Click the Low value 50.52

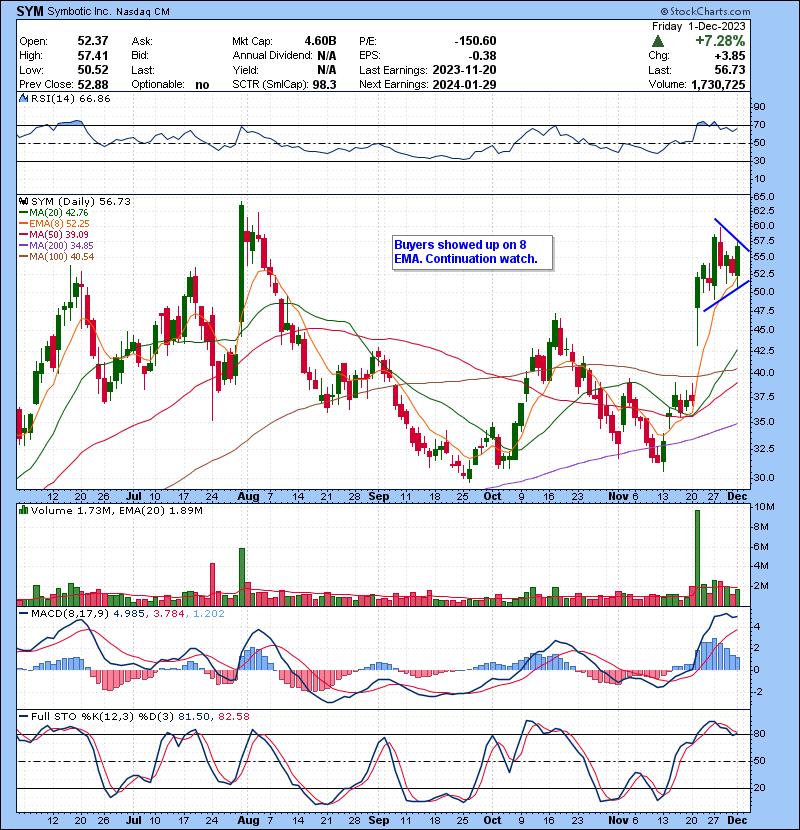[x=93, y=70]
